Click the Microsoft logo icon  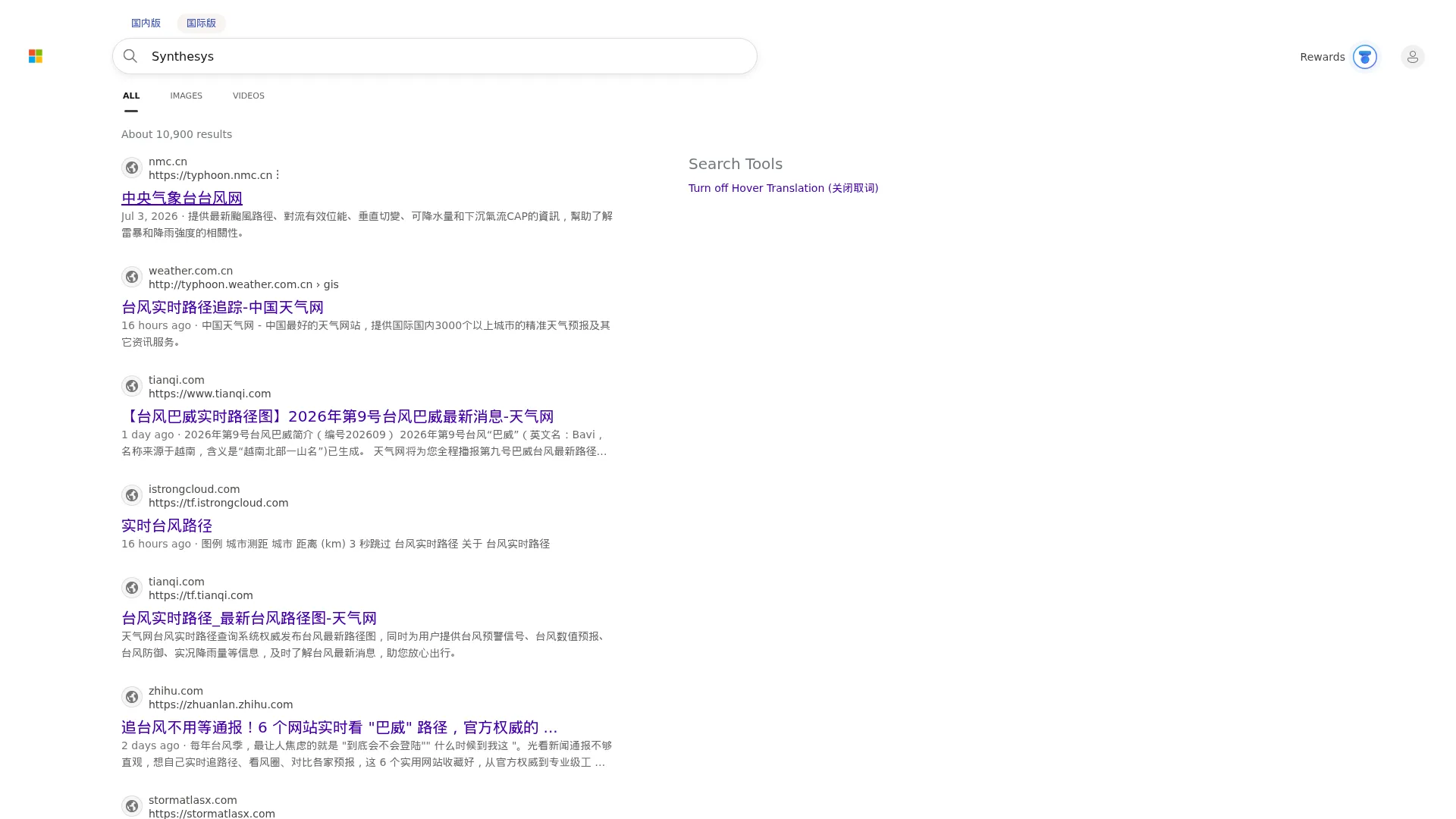click(36, 56)
